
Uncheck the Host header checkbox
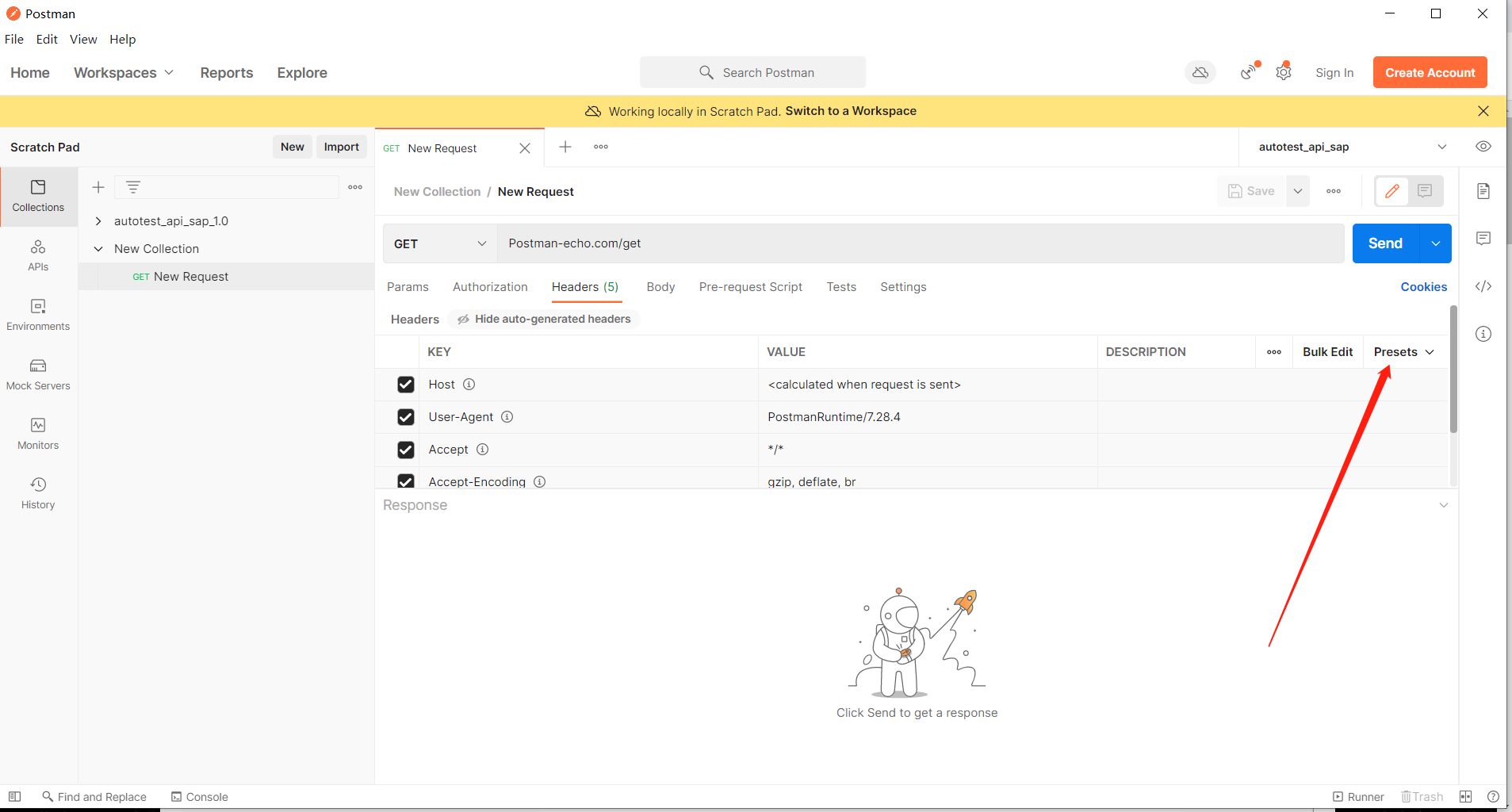point(406,385)
